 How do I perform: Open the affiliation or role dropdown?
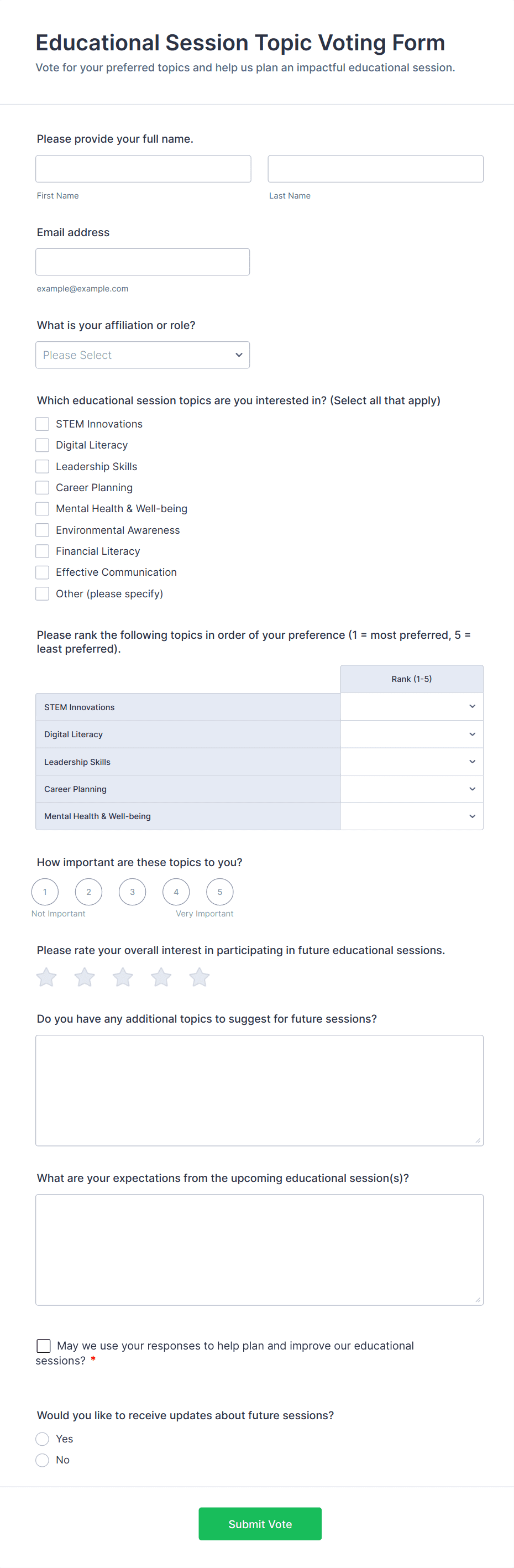tap(143, 355)
